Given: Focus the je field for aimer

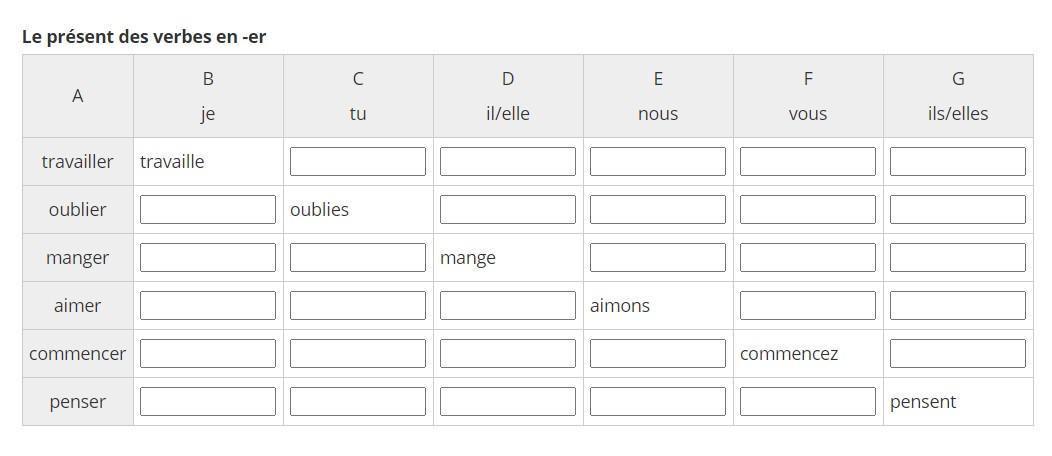Looking at the screenshot, I should pyautogui.click(x=208, y=306).
